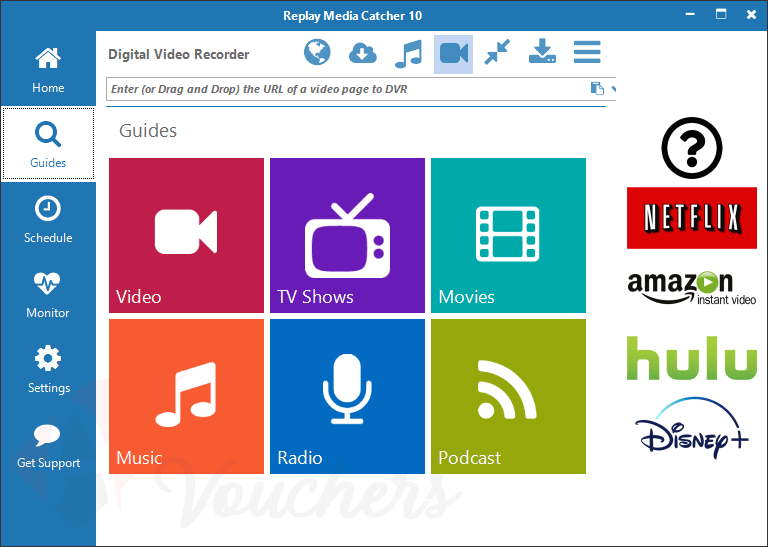Open the Amazon Instant Video logo
This screenshot has height=547, width=768.
pyautogui.click(x=692, y=288)
